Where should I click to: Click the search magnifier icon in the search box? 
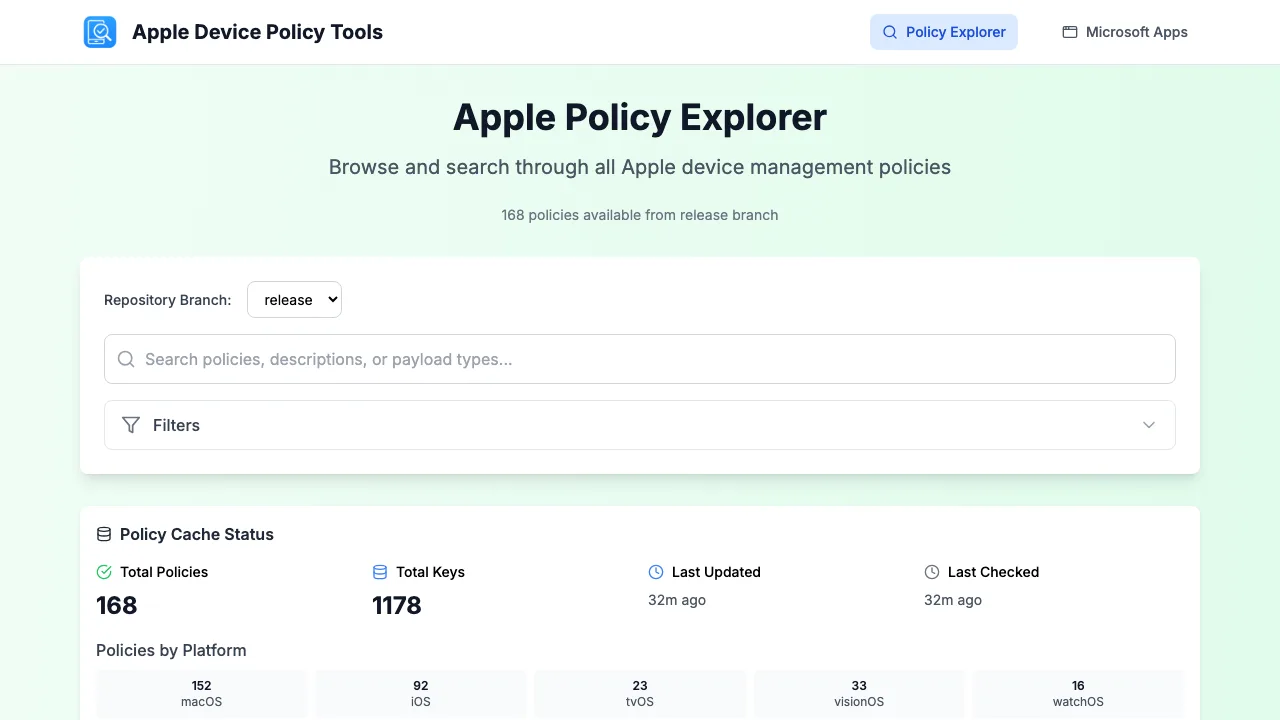[126, 359]
